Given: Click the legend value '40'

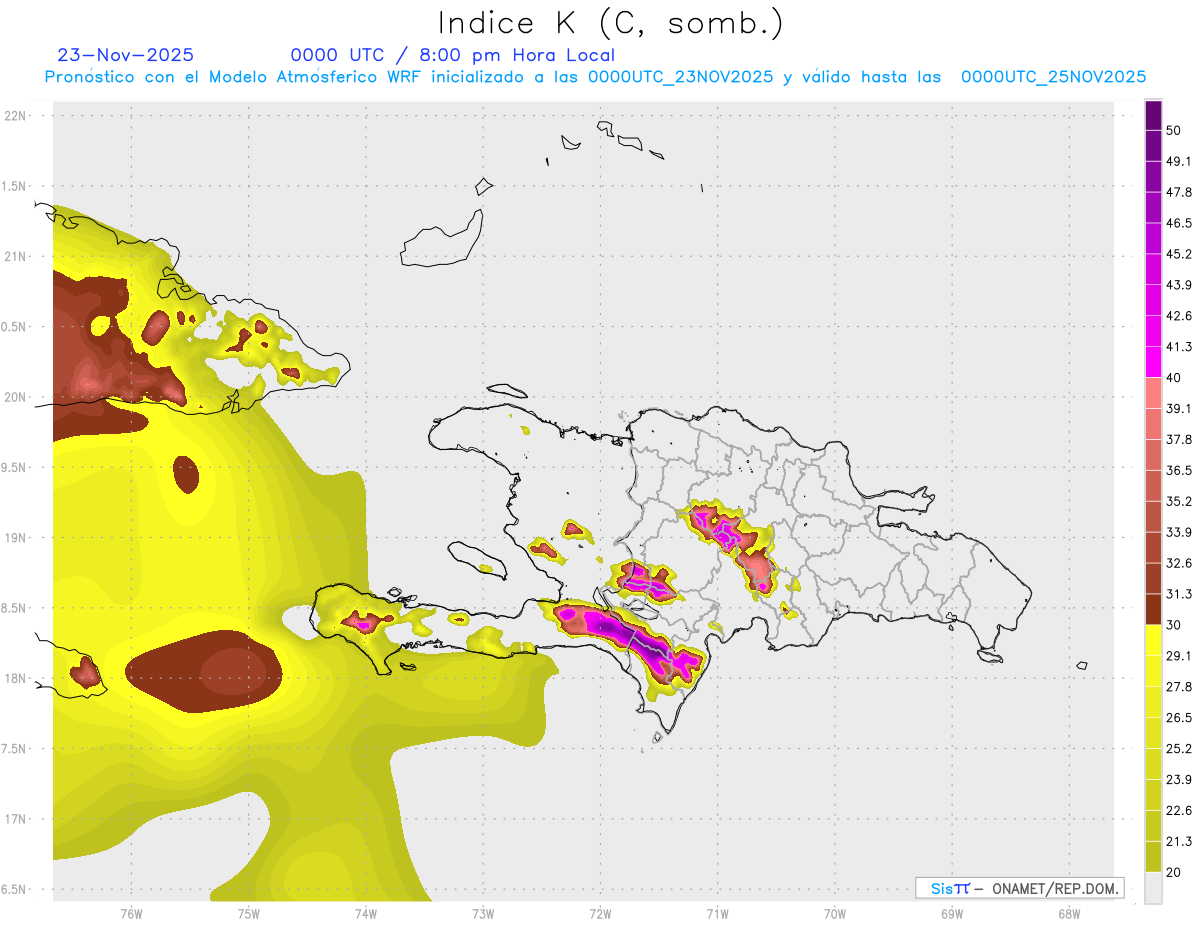Looking at the screenshot, I should [x=1175, y=378].
